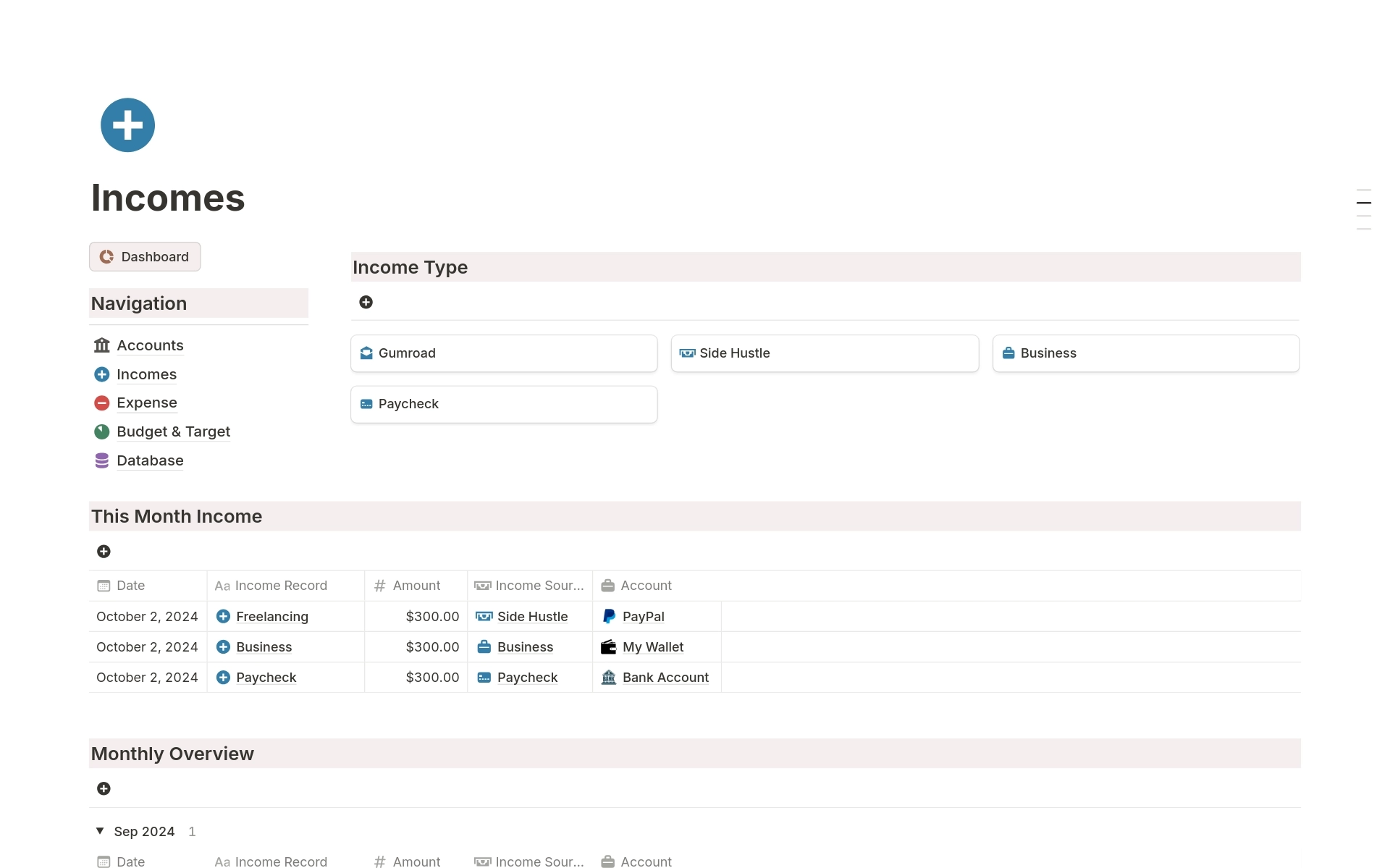Open the Accounts navigation link

[150, 345]
